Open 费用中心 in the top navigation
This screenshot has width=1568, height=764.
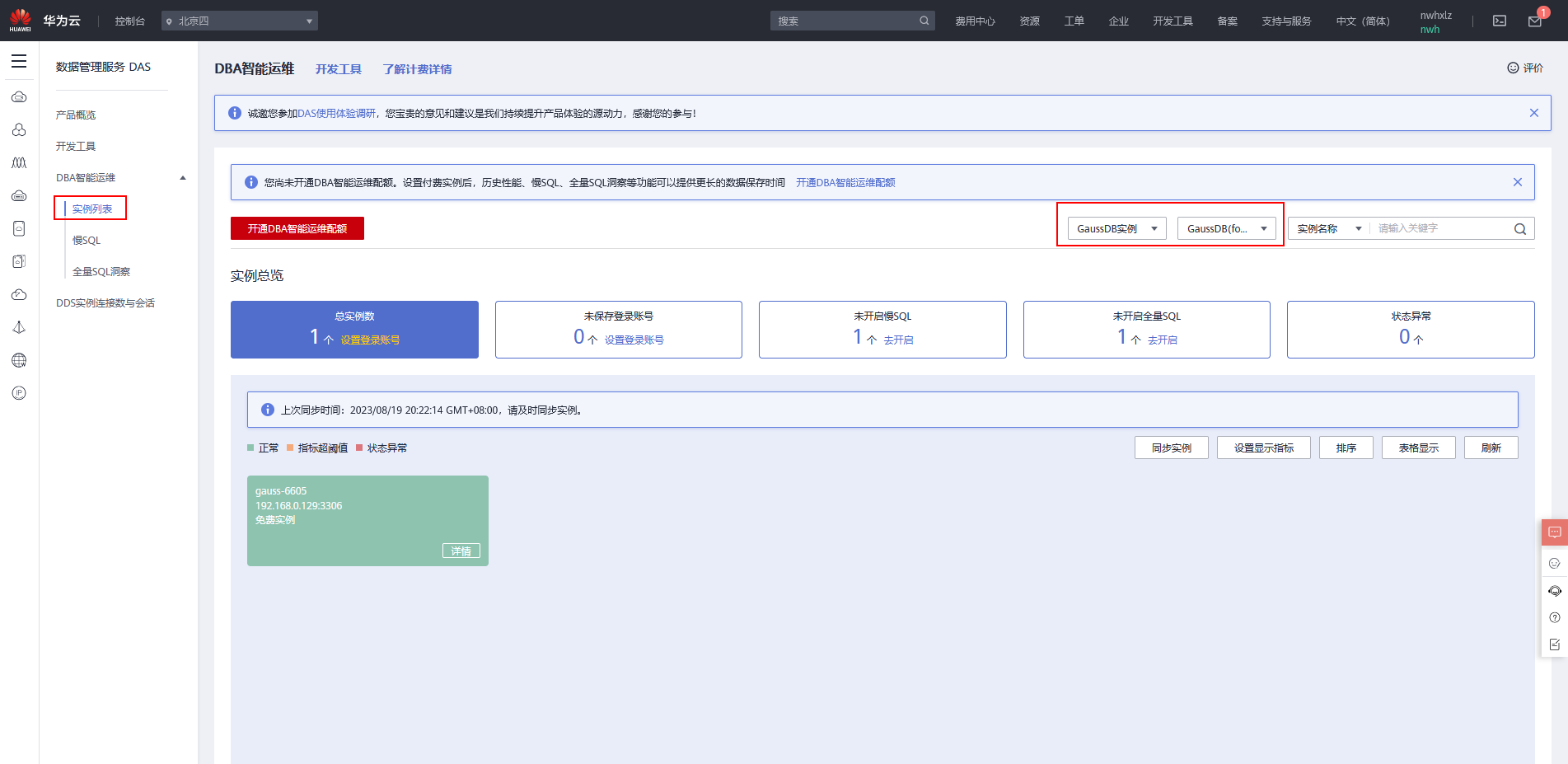[x=976, y=21]
